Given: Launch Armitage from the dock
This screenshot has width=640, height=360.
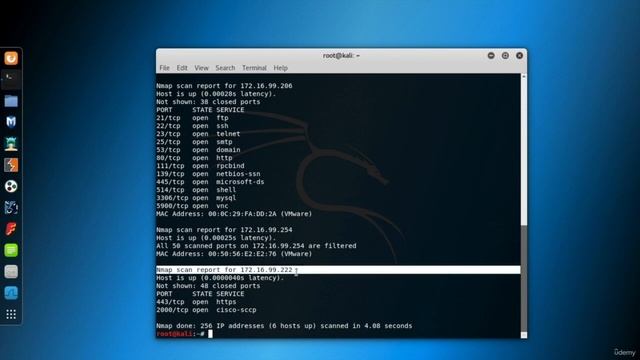Looking at the screenshot, I should pyautogui.click(x=11, y=144).
